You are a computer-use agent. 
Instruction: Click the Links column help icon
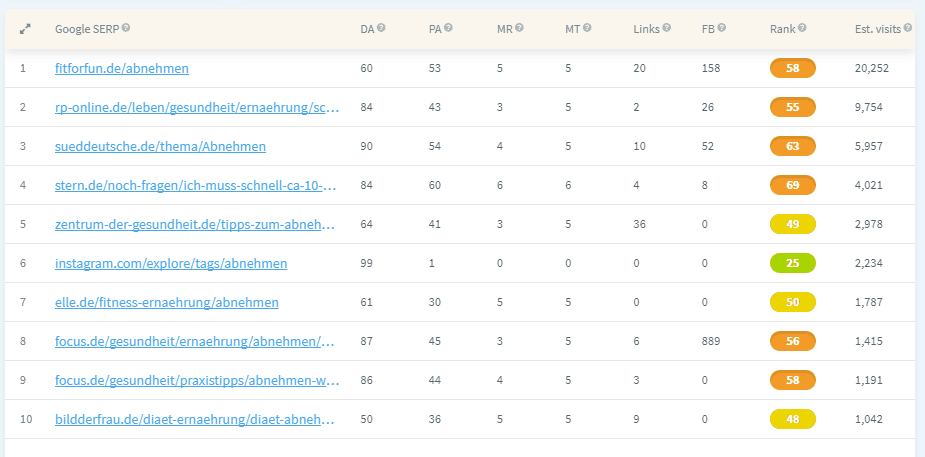pos(667,27)
